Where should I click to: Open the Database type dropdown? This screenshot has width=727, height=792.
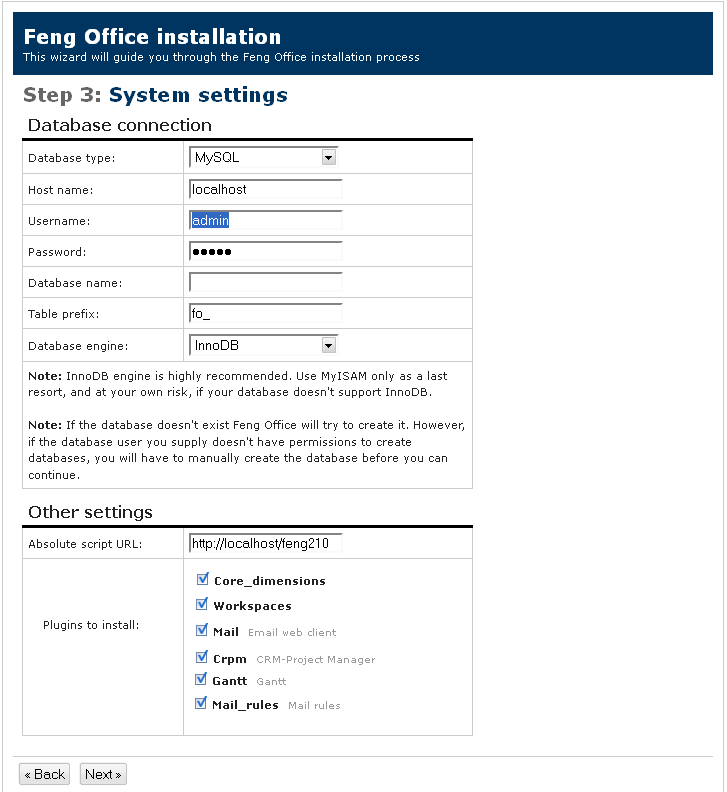pos(262,158)
